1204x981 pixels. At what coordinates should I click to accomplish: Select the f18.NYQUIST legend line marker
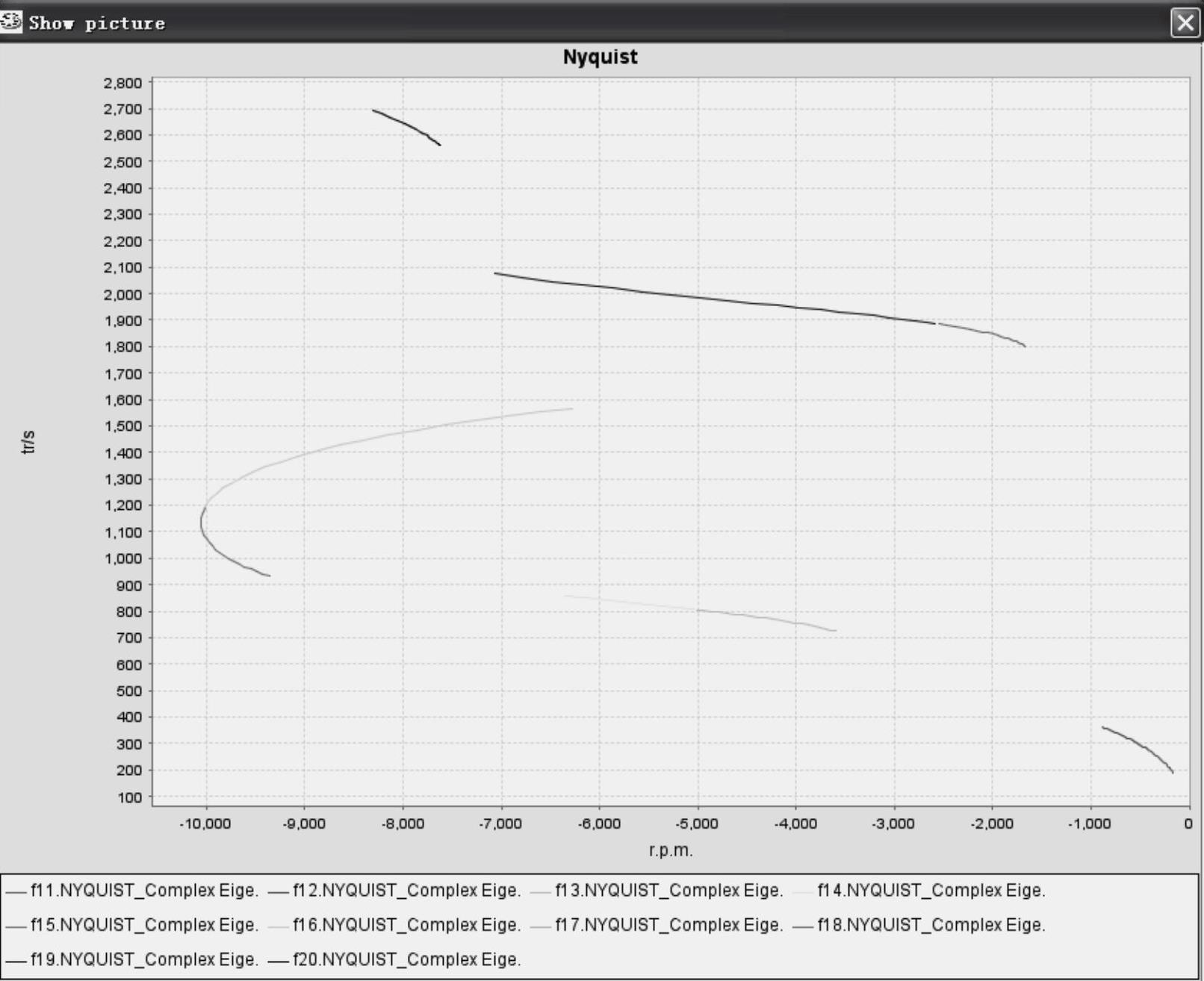point(802,926)
